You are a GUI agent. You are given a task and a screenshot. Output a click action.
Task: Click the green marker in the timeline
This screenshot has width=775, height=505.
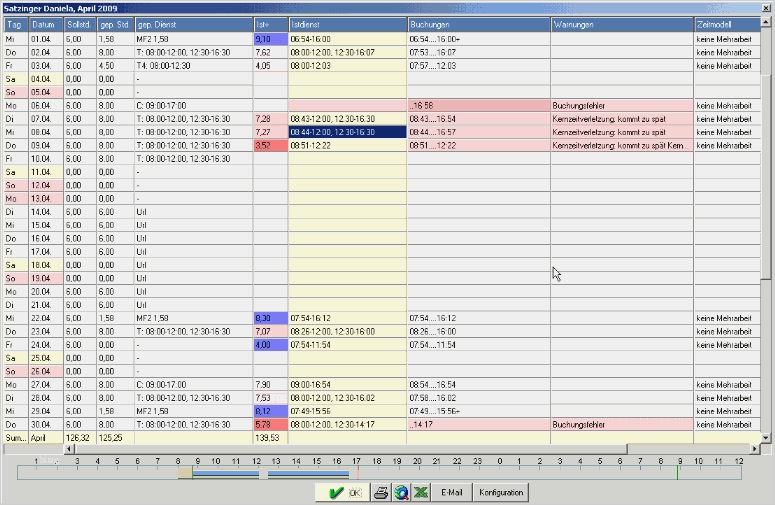677,472
